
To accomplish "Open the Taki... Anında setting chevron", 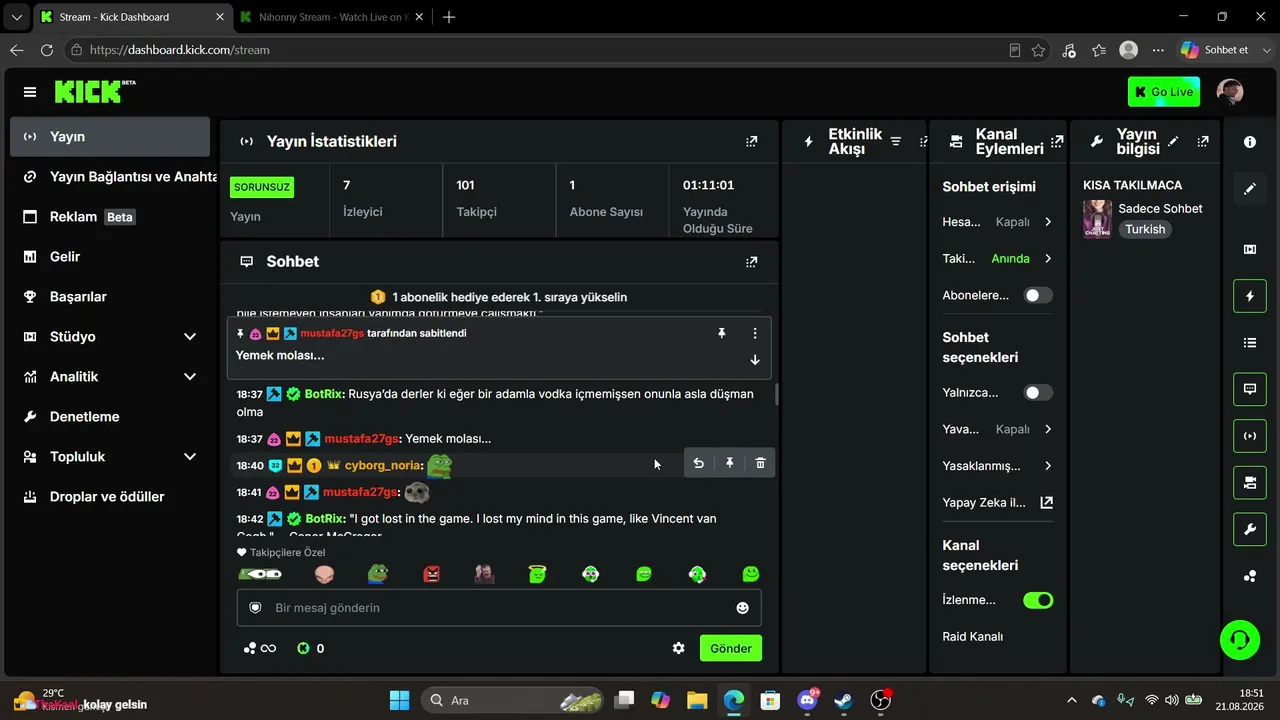I will [1048, 258].
